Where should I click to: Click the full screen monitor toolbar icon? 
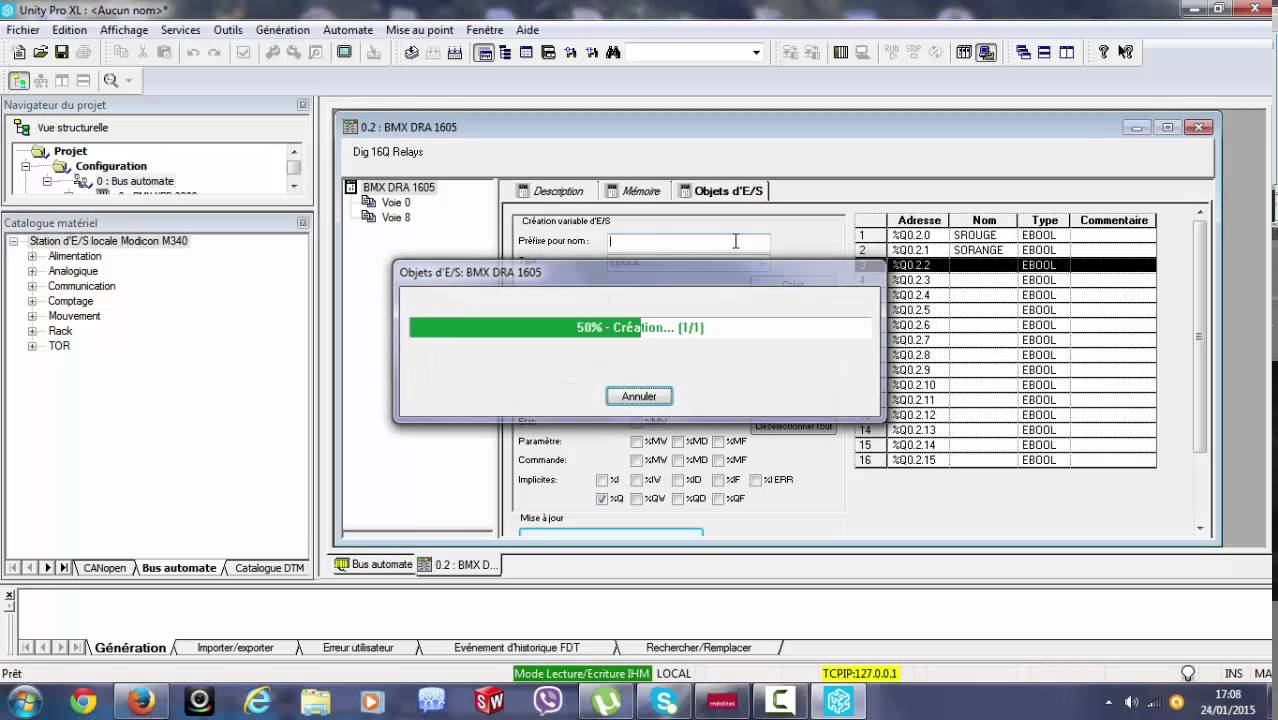tap(344, 52)
